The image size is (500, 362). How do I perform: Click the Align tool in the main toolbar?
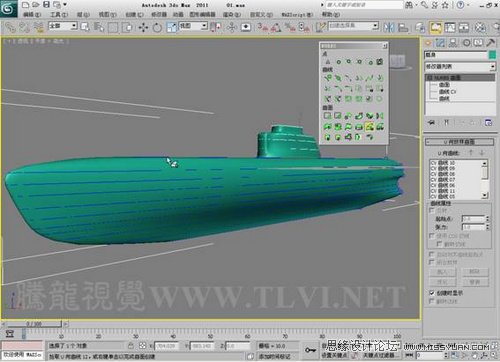coord(403,27)
